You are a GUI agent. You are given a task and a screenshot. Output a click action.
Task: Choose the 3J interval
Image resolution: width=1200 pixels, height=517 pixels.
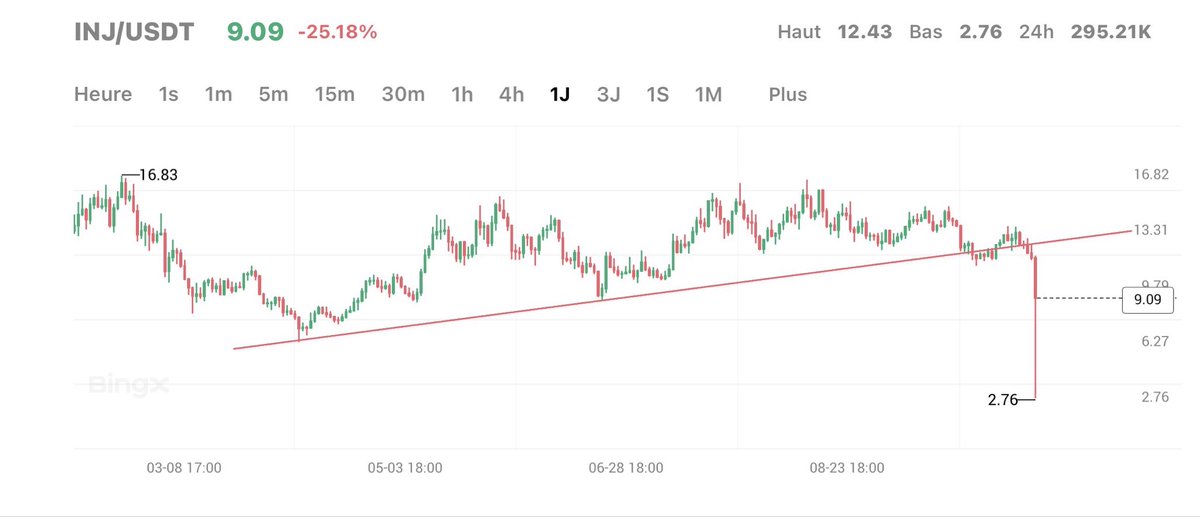(x=609, y=95)
